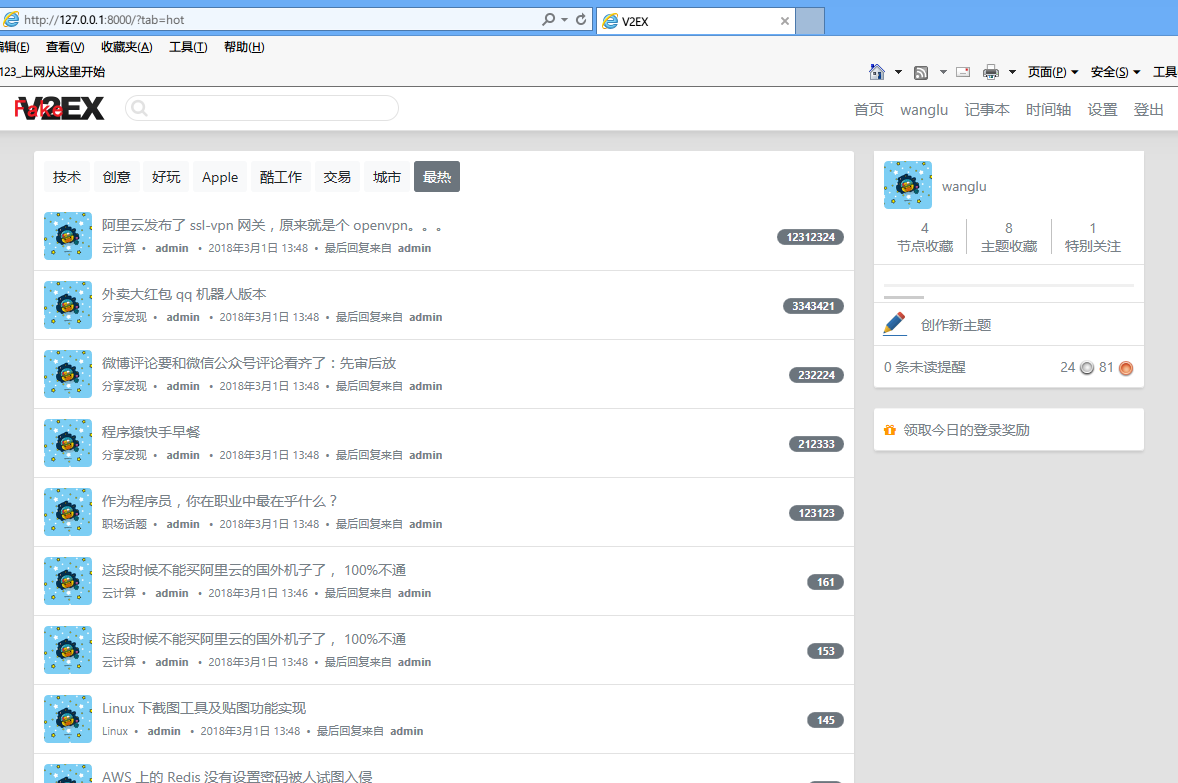Switch to the 交易 tab

337,177
